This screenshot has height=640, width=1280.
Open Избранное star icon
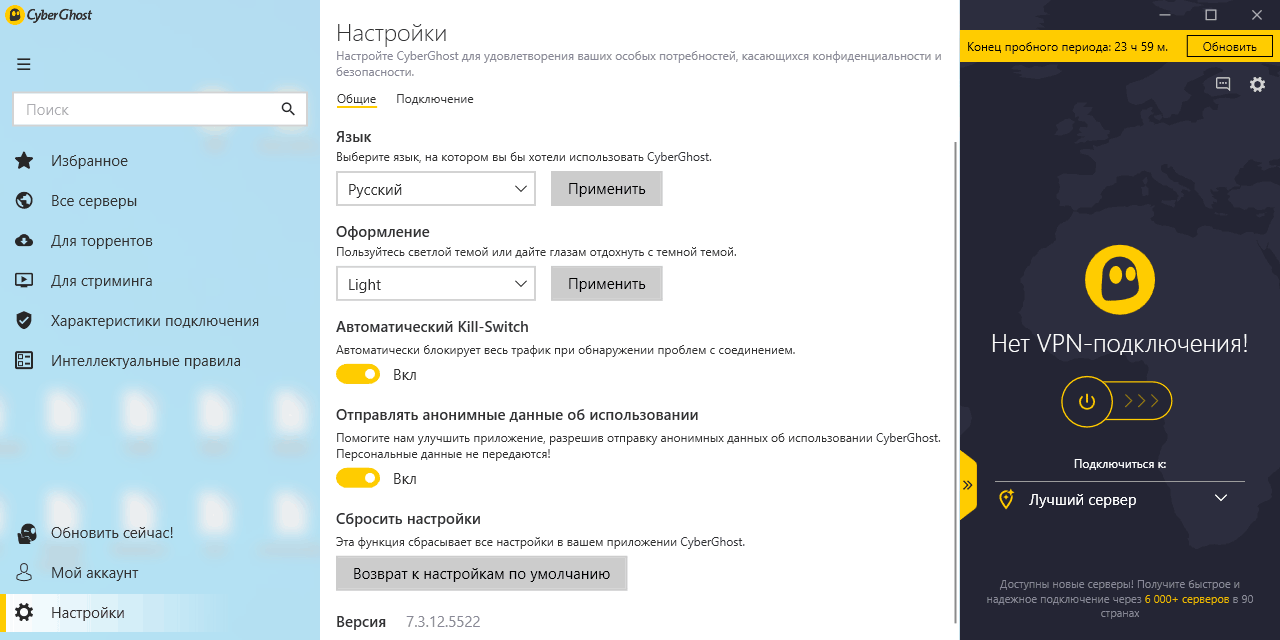25,161
